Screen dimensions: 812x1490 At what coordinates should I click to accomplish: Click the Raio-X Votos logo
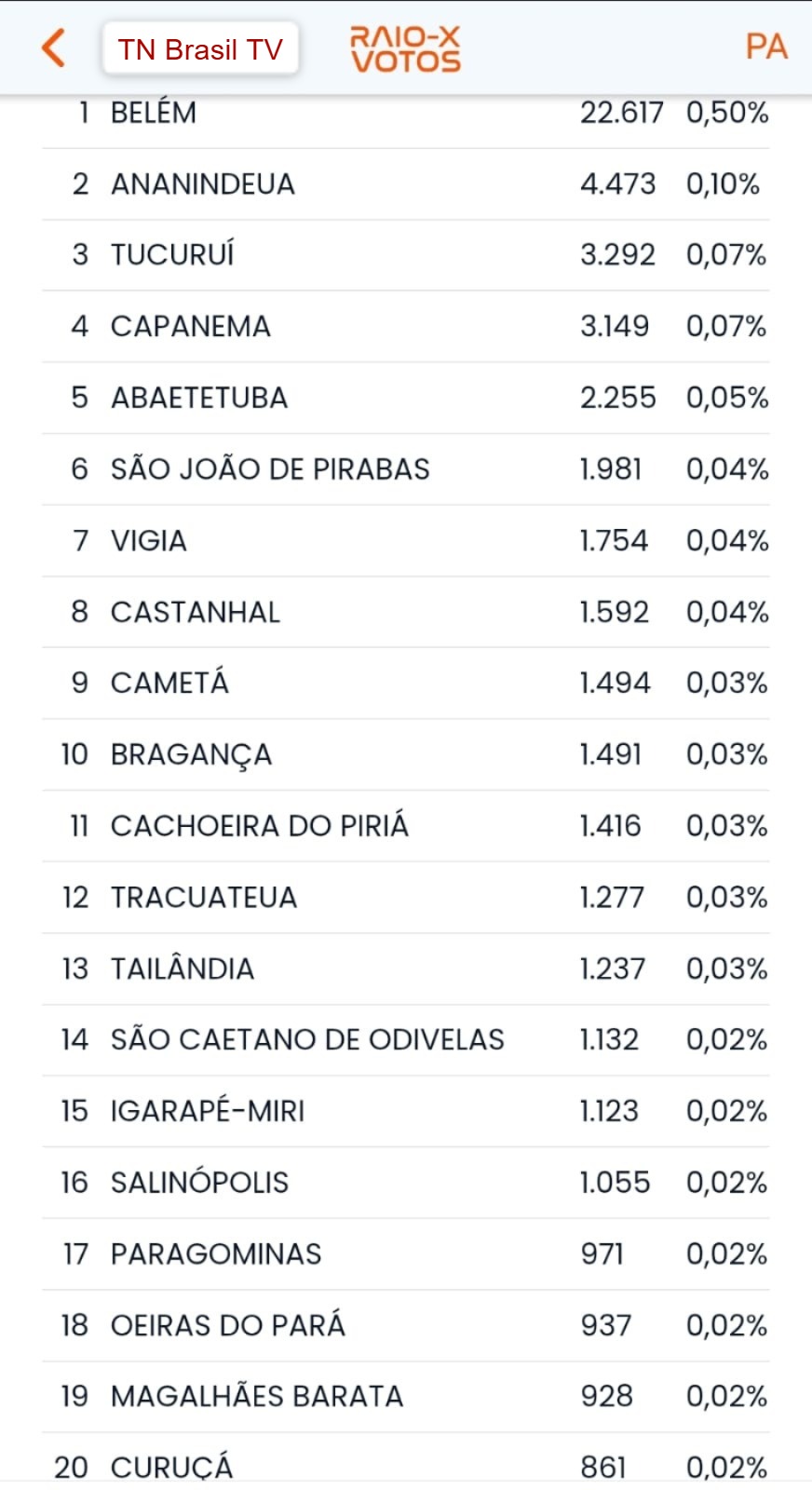point(405,49)
